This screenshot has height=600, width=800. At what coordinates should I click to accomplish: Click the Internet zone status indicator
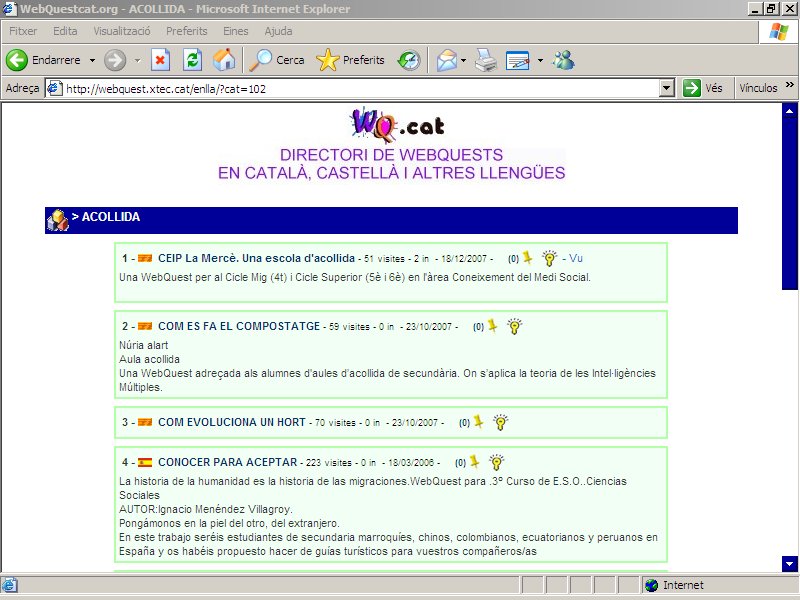673,585
